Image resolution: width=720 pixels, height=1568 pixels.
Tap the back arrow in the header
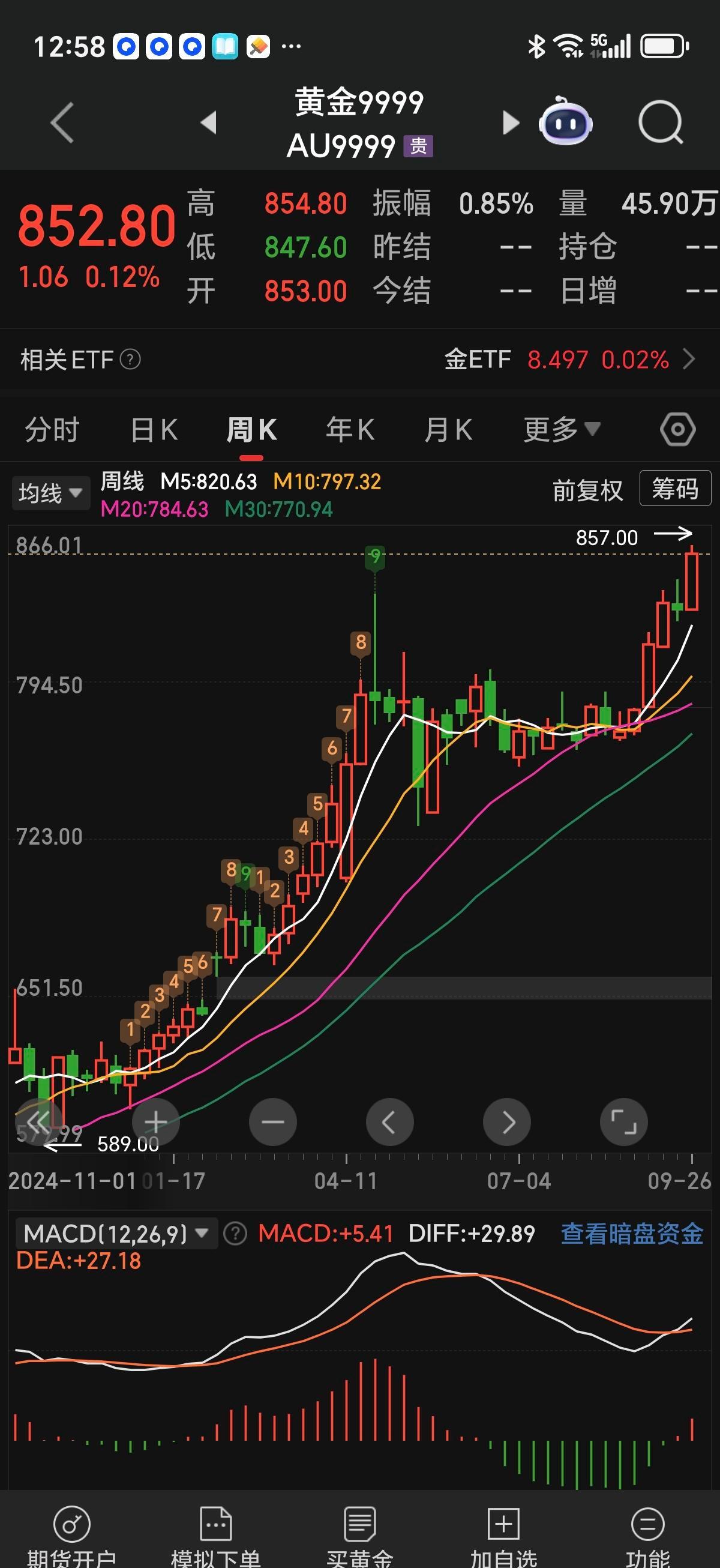[62, 122]
